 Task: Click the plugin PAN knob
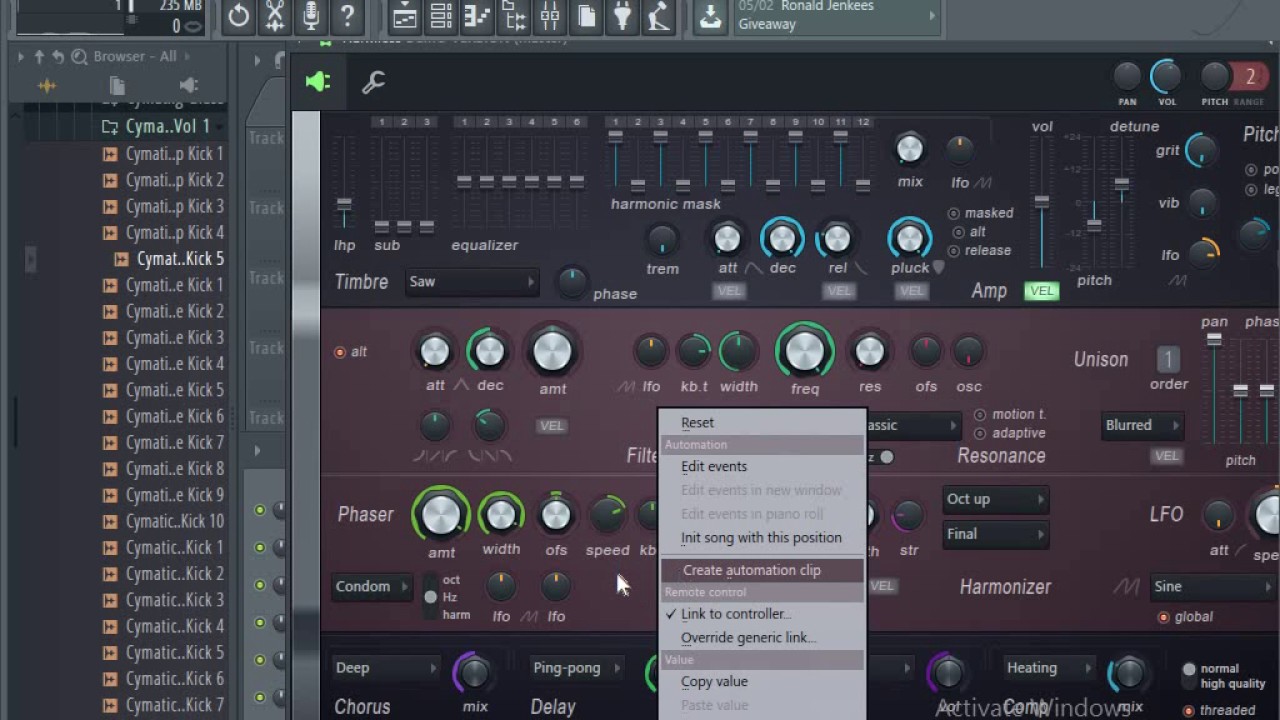pos(1127,77)
